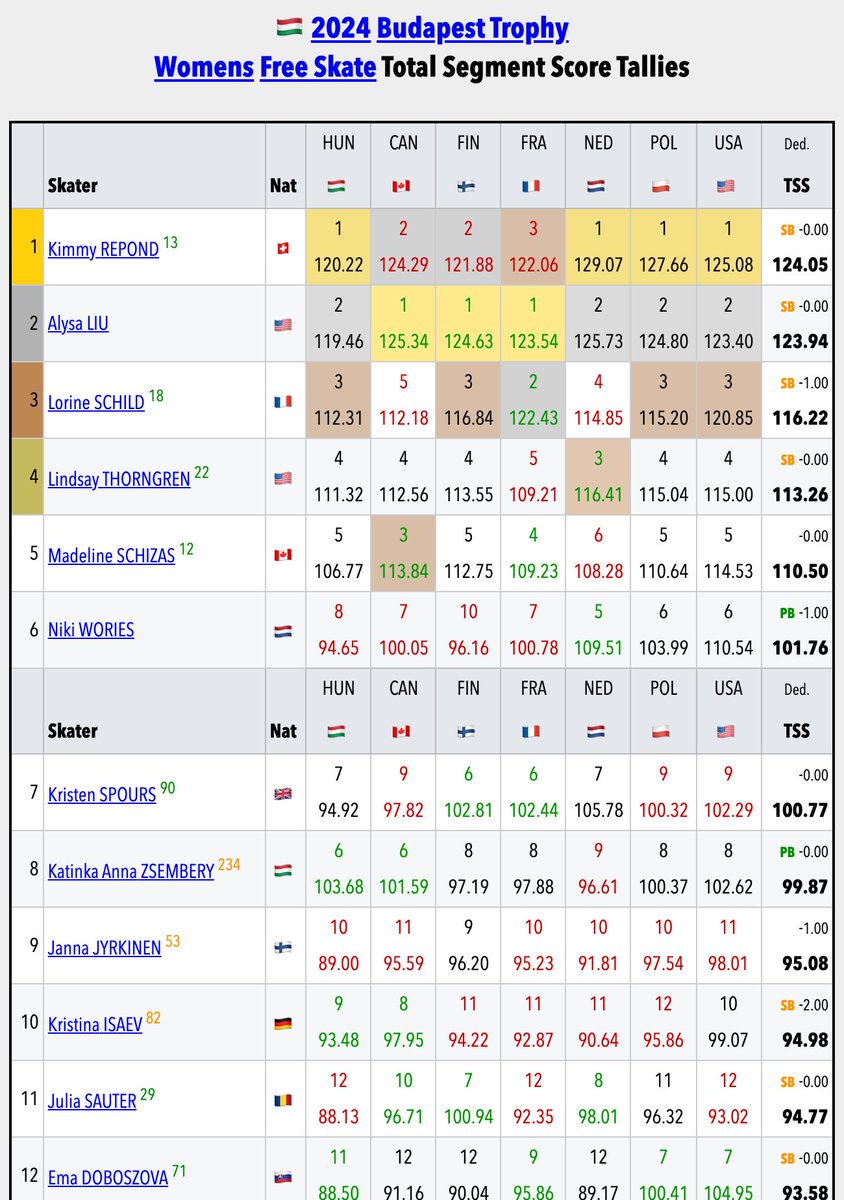This screenshot has height=1200, width=844.
Task: Click the Finland flag in first table header
Action: pyautogui.click(x=468, y=186)
